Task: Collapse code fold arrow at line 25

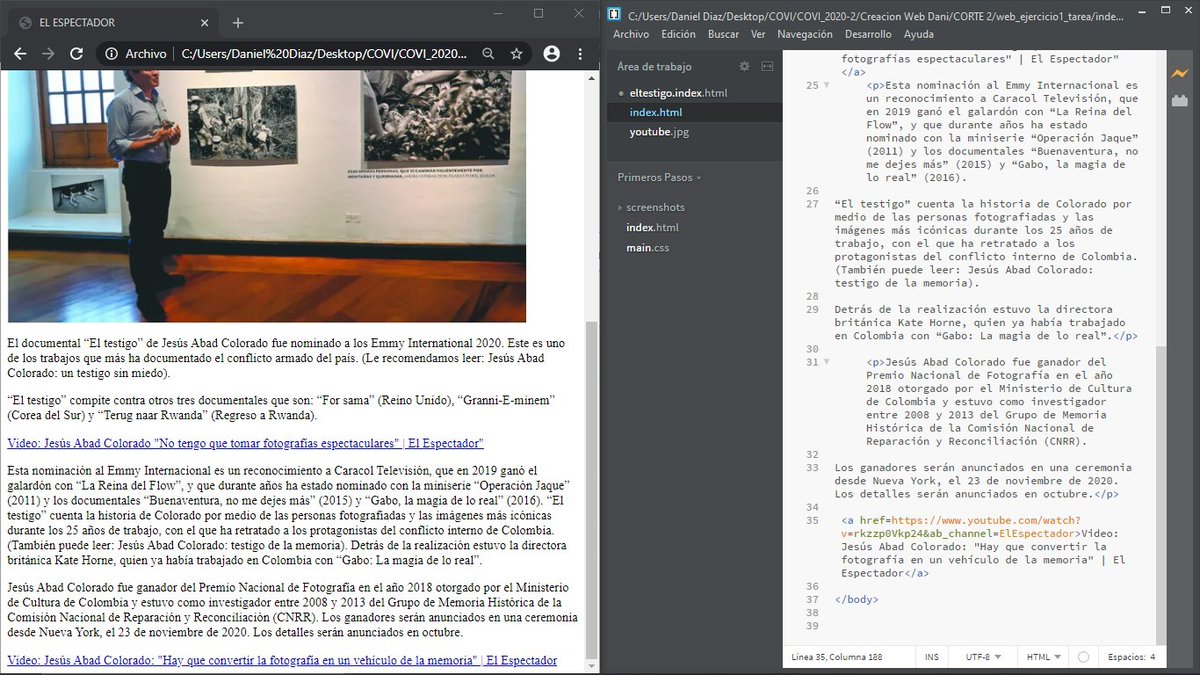Action: point(826,86)
